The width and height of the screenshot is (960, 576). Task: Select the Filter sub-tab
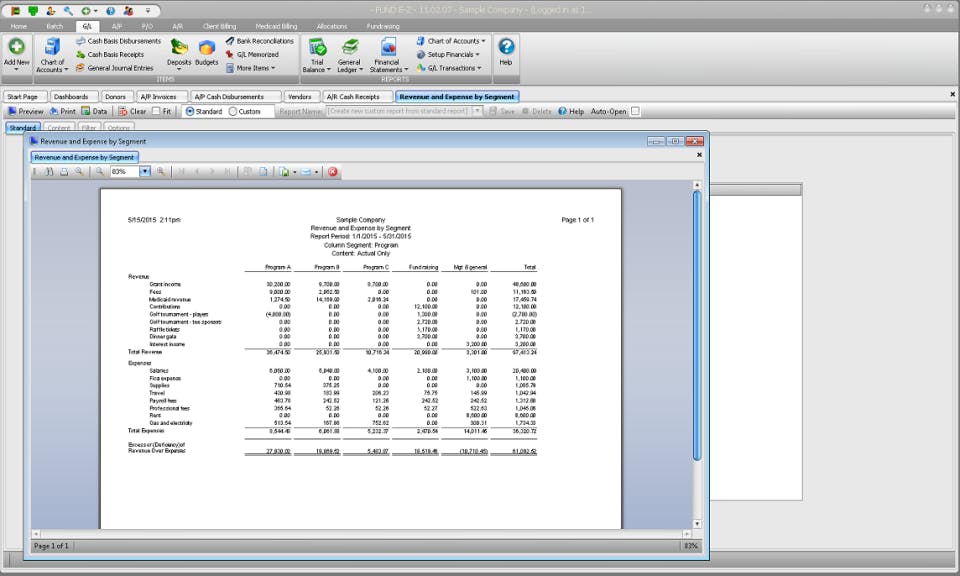tap(89, 128)
